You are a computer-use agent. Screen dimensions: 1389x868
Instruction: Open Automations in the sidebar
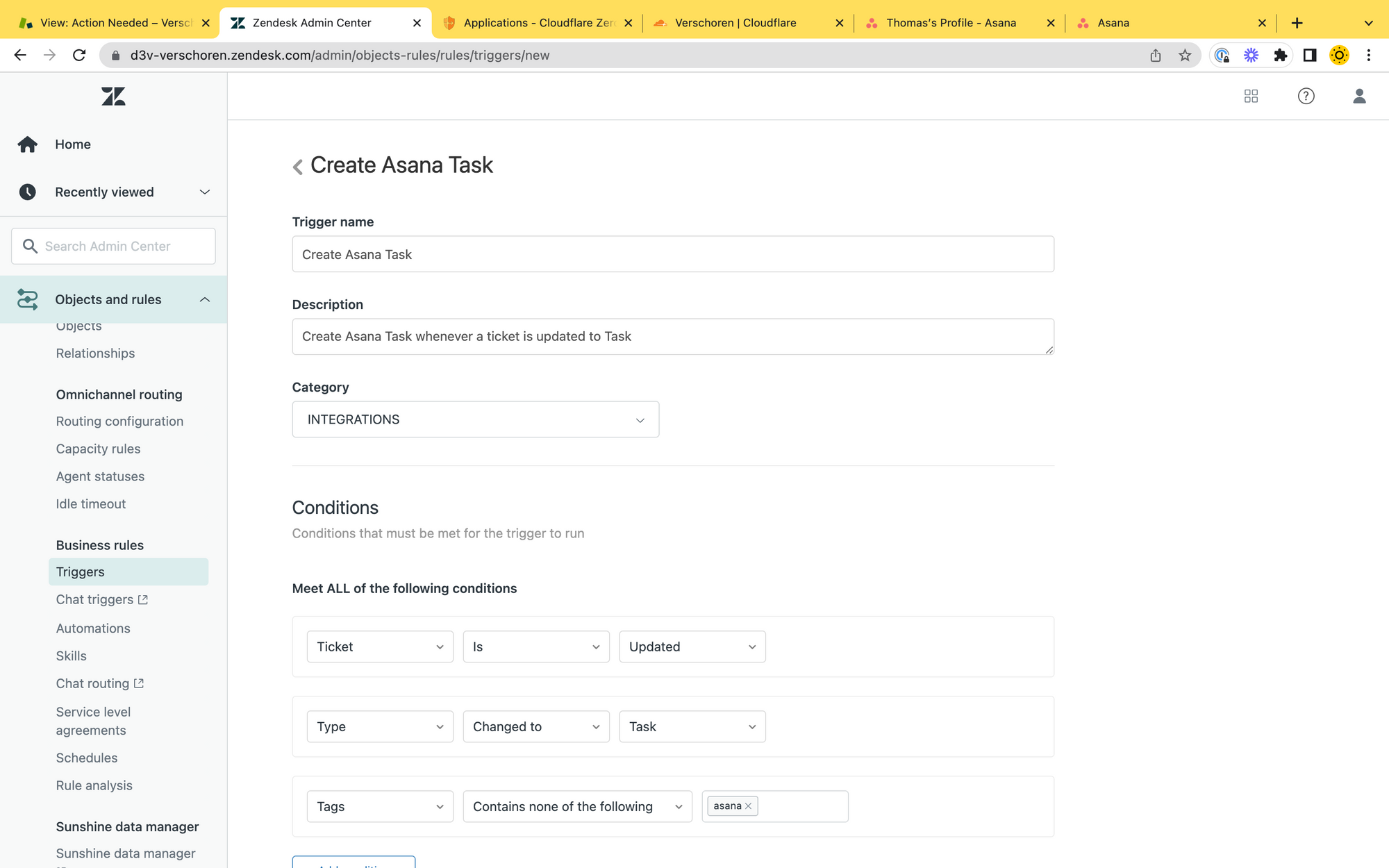[x=93, y=628]
